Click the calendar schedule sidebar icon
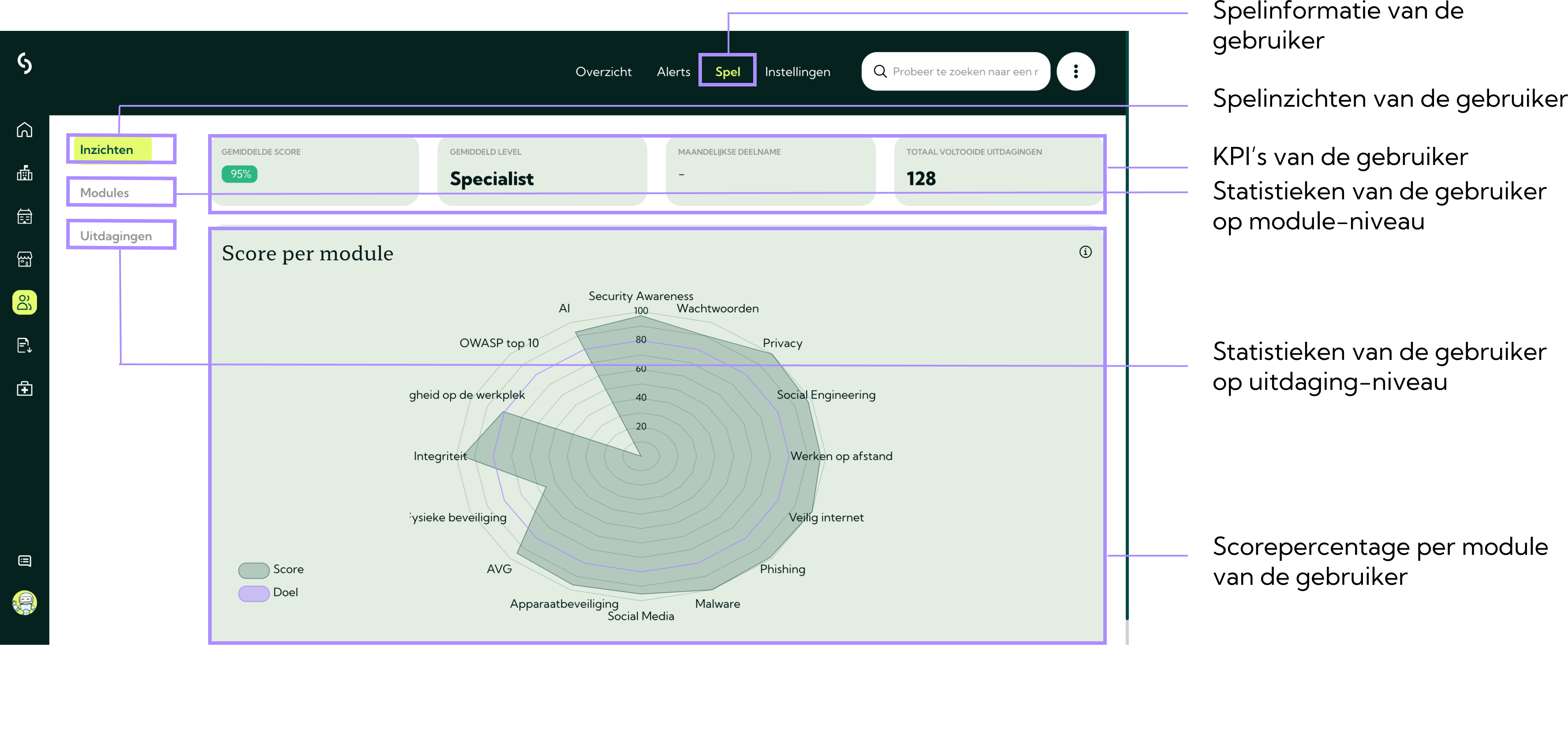 click(24, 216)
